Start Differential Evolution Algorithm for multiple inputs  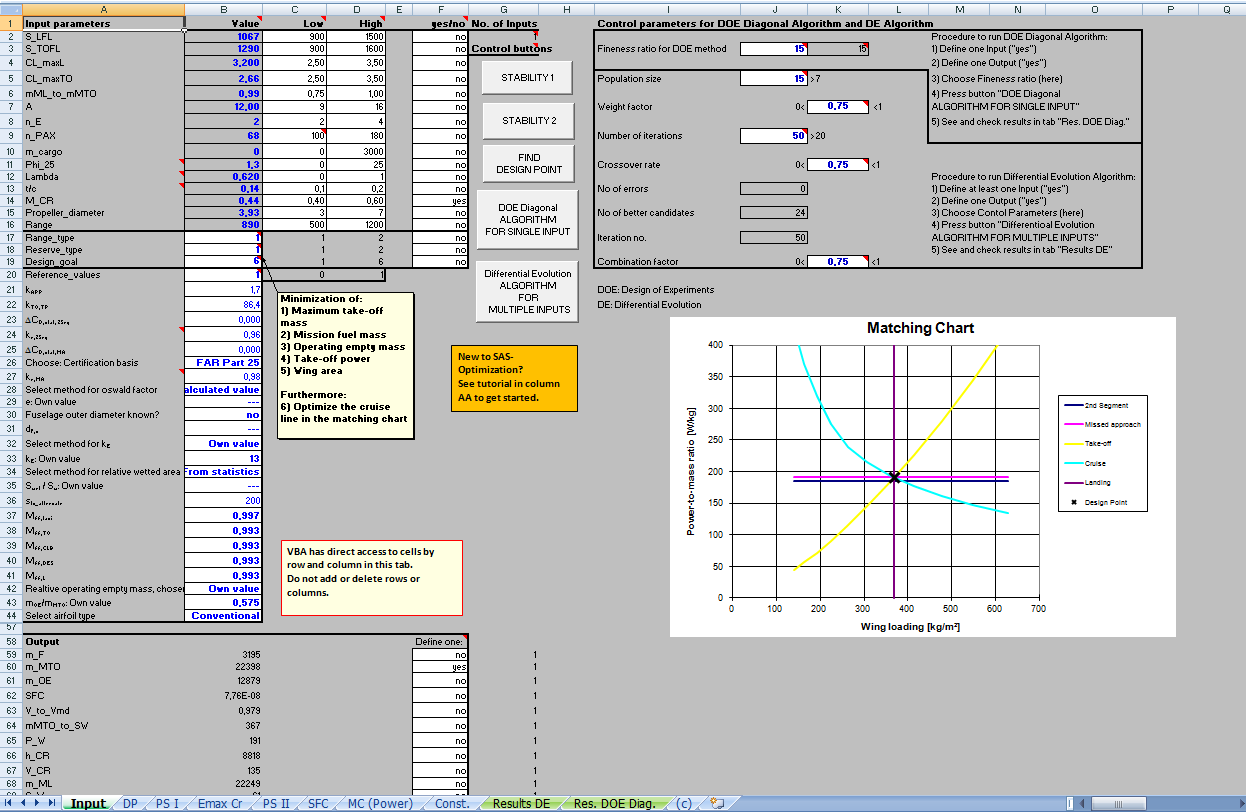click(x=528, y=291)
